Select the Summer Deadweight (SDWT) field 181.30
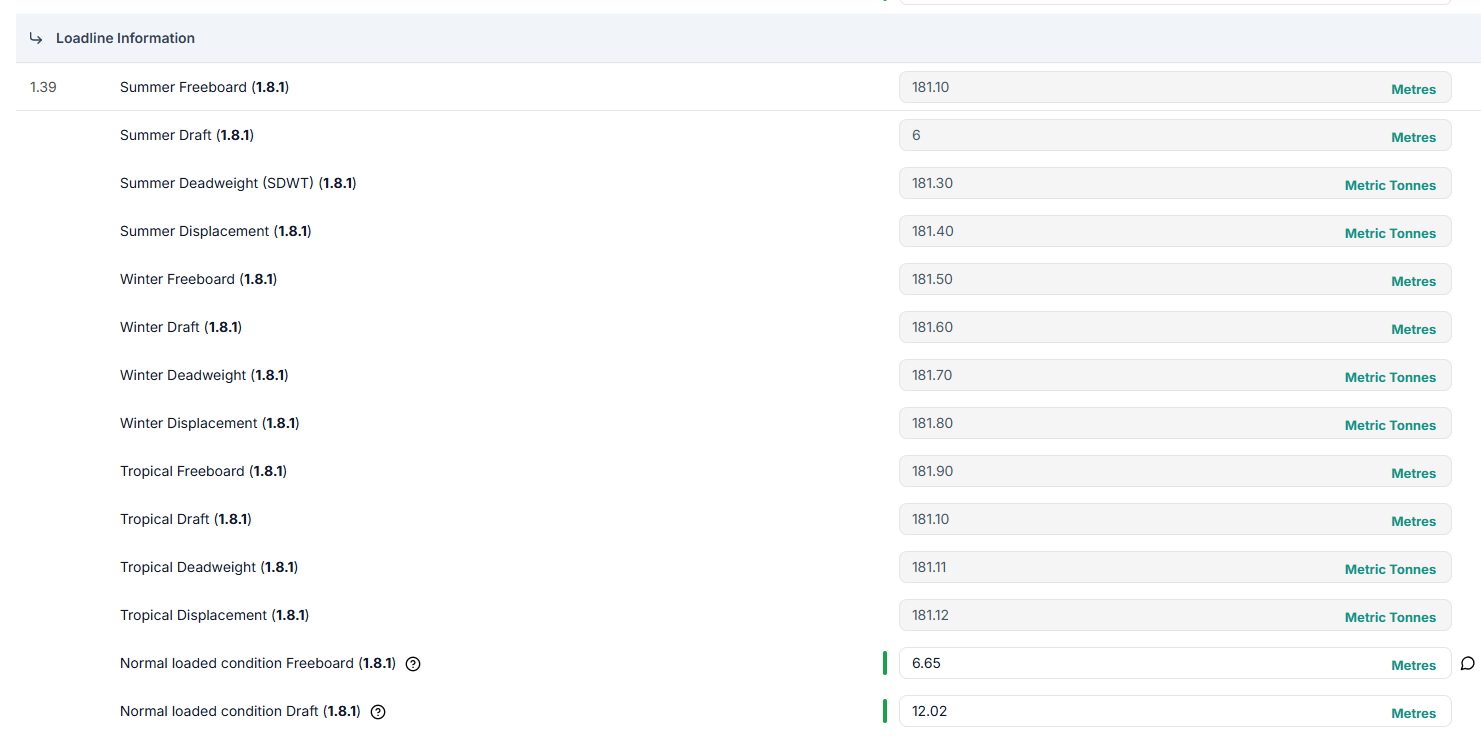1481x736 pixels. point(1175,183)
